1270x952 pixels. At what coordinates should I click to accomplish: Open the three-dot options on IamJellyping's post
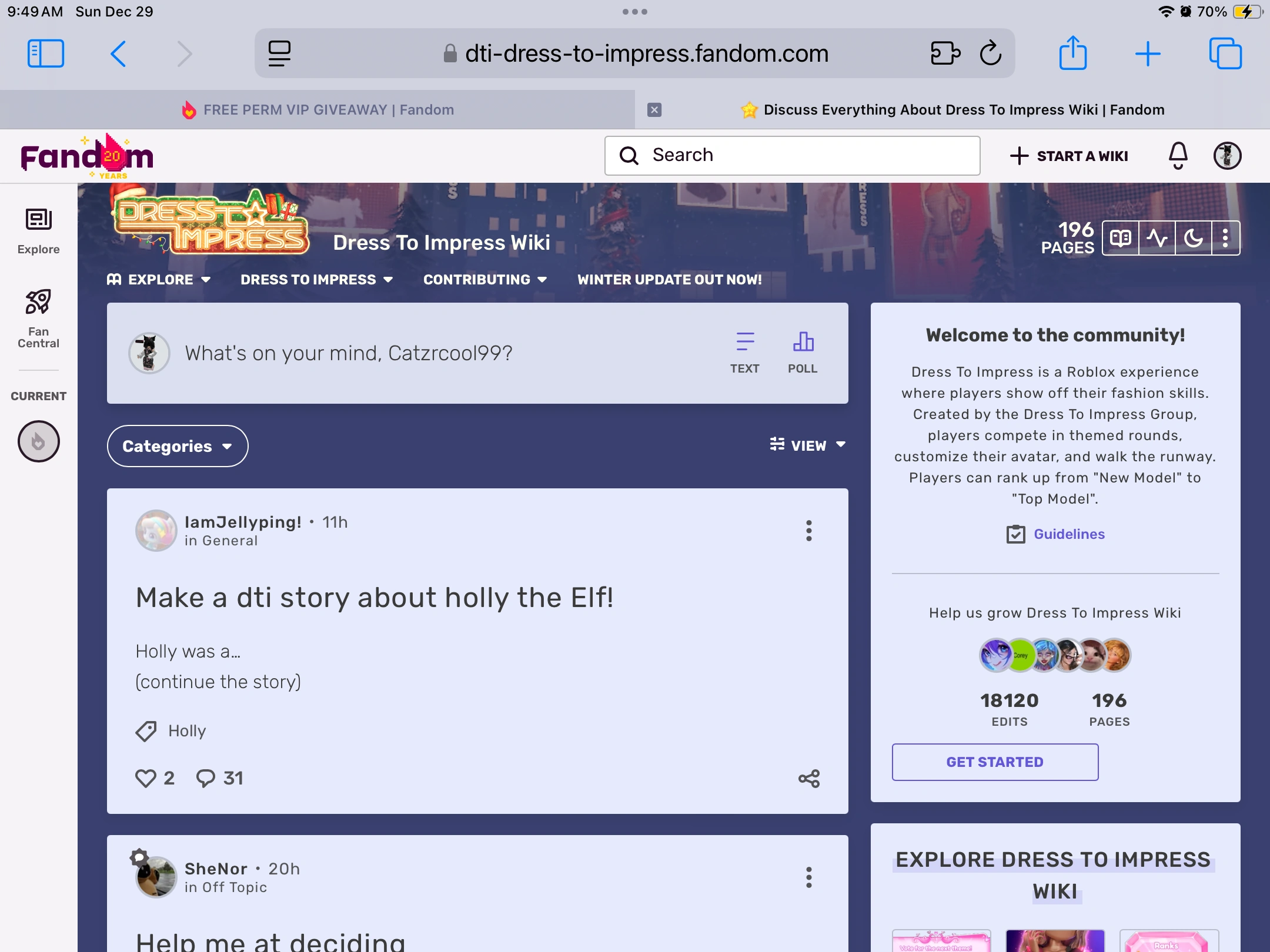coord(809,531)
